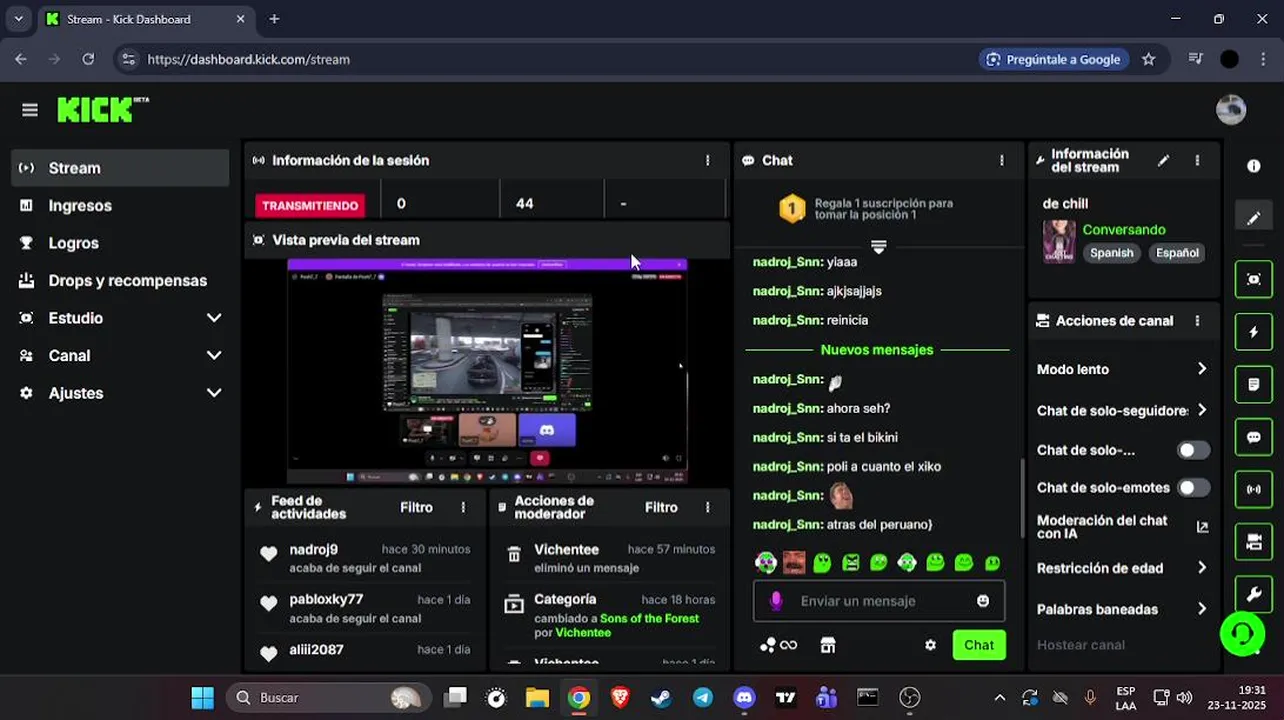
Task: Open Discord from the Windows taskbar
Action: point(744,697)
